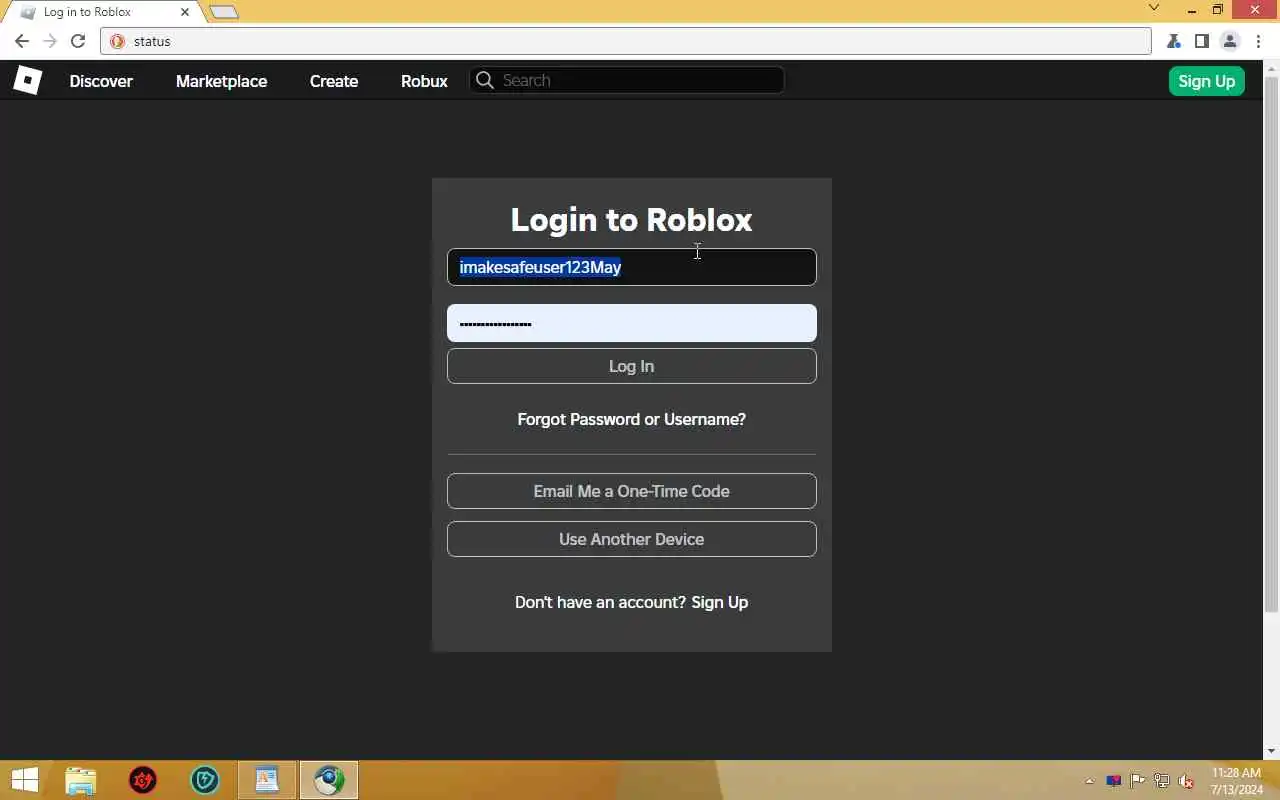Viewport: 1280px width, 800px height.
Task: Click the scrollbar up arrow
Action: (1271, 67)
